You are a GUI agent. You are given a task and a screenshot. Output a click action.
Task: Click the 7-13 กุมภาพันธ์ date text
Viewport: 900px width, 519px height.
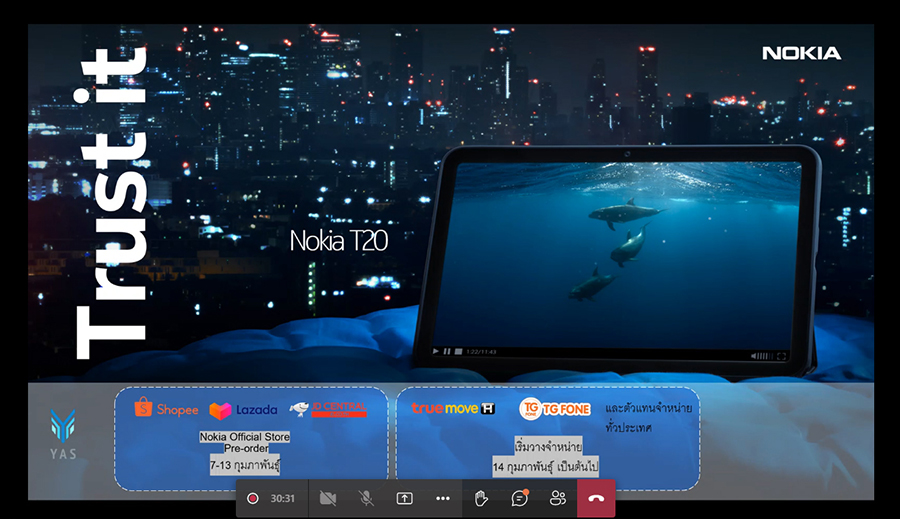(245, 464)
